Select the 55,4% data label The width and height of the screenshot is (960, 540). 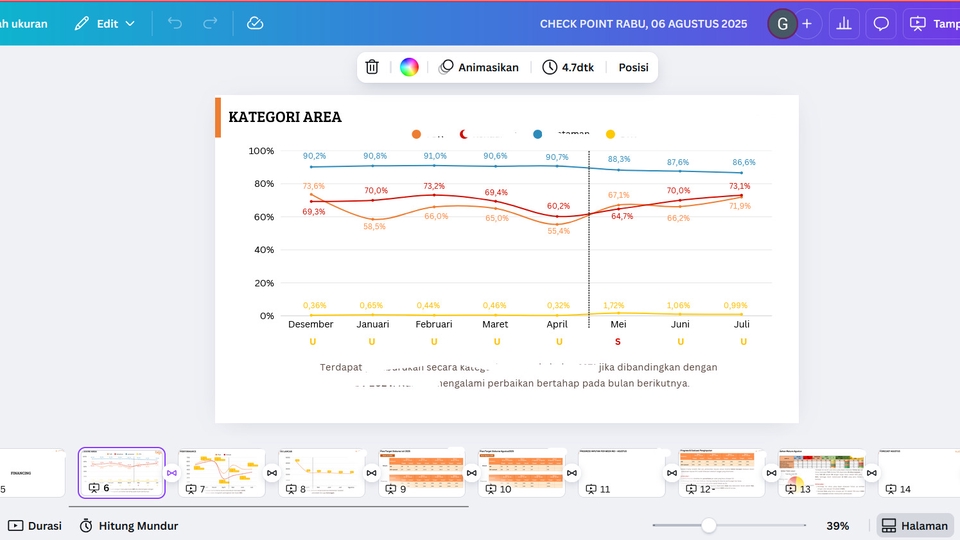tap(558, 231)
